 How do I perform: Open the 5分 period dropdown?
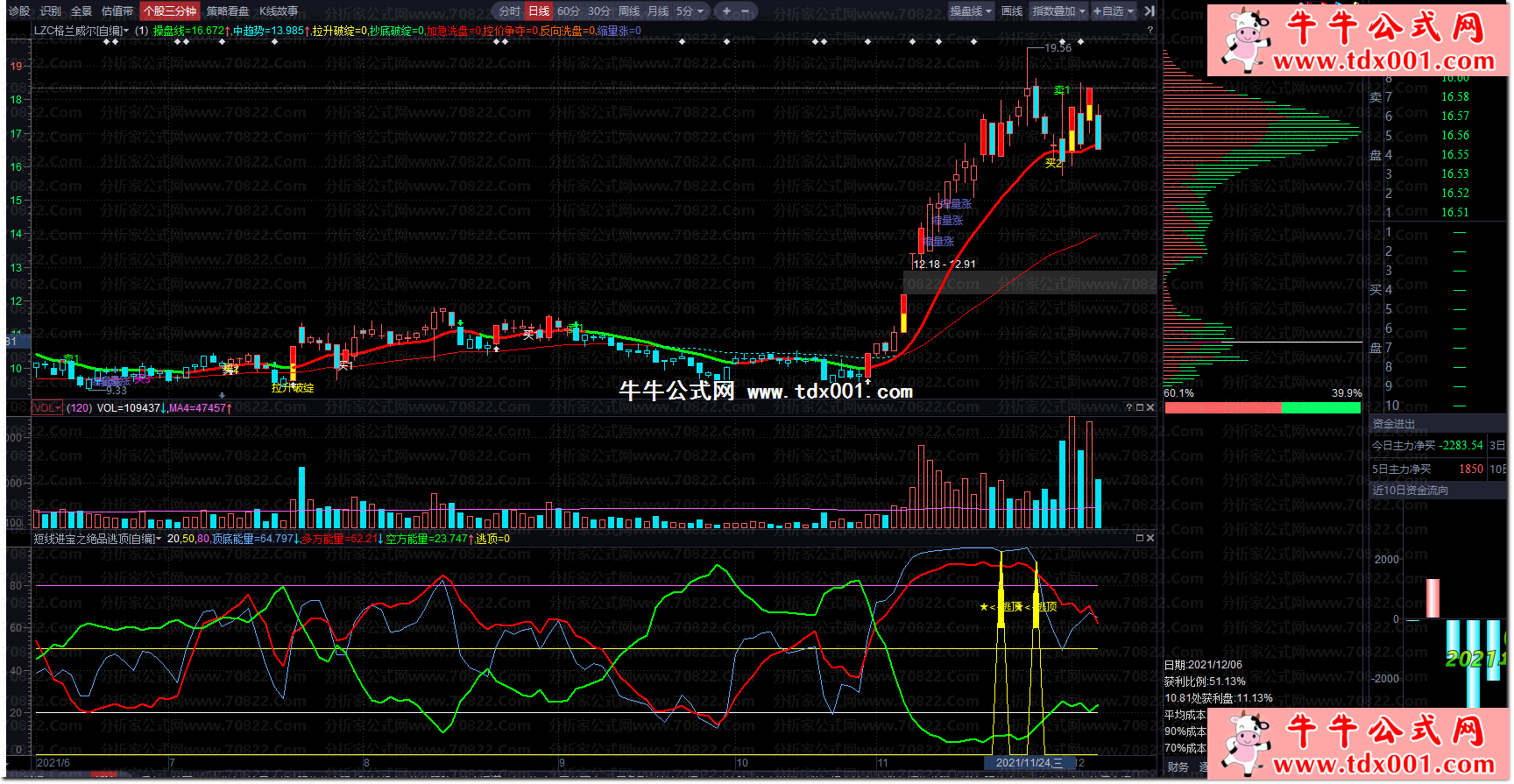tap(690, 11)
